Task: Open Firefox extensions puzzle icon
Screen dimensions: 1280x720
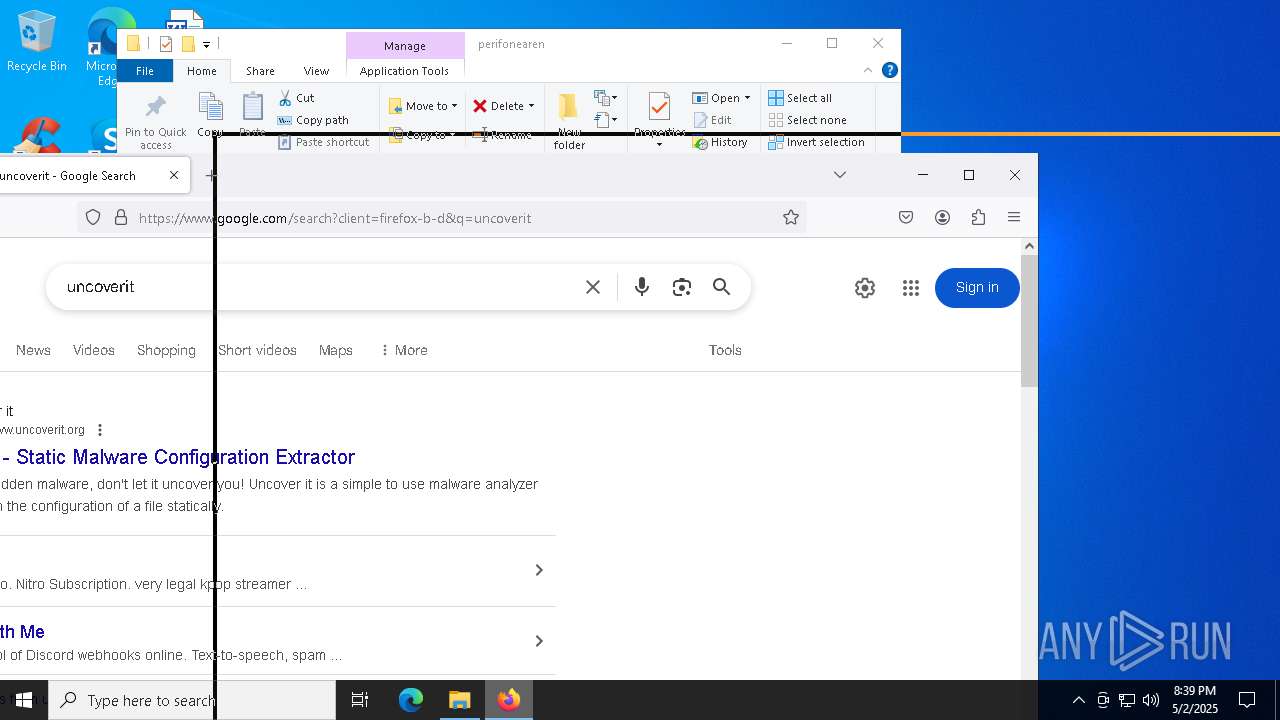Action: pos(978,218)
